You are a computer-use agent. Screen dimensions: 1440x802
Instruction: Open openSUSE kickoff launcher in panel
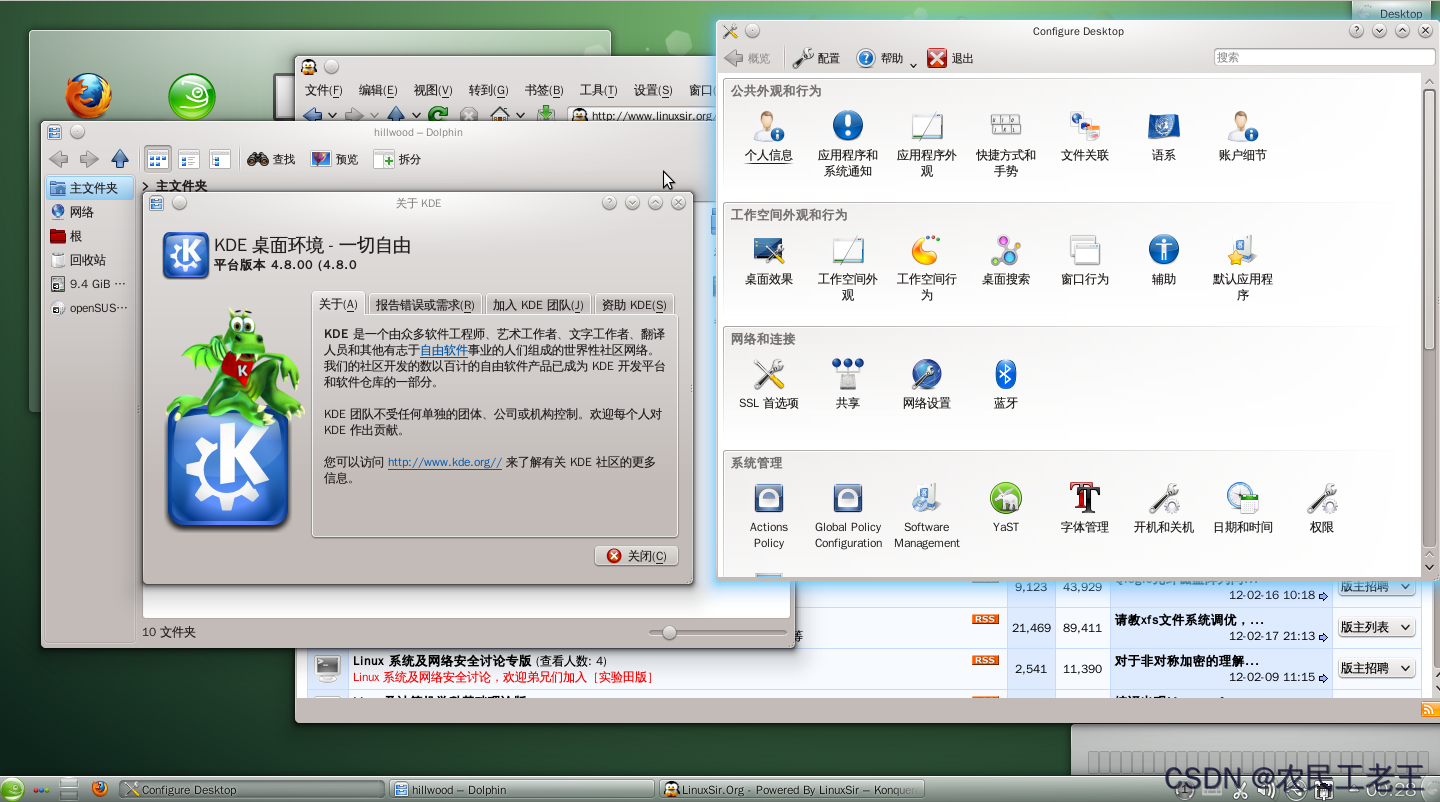[x=12, y=789]
